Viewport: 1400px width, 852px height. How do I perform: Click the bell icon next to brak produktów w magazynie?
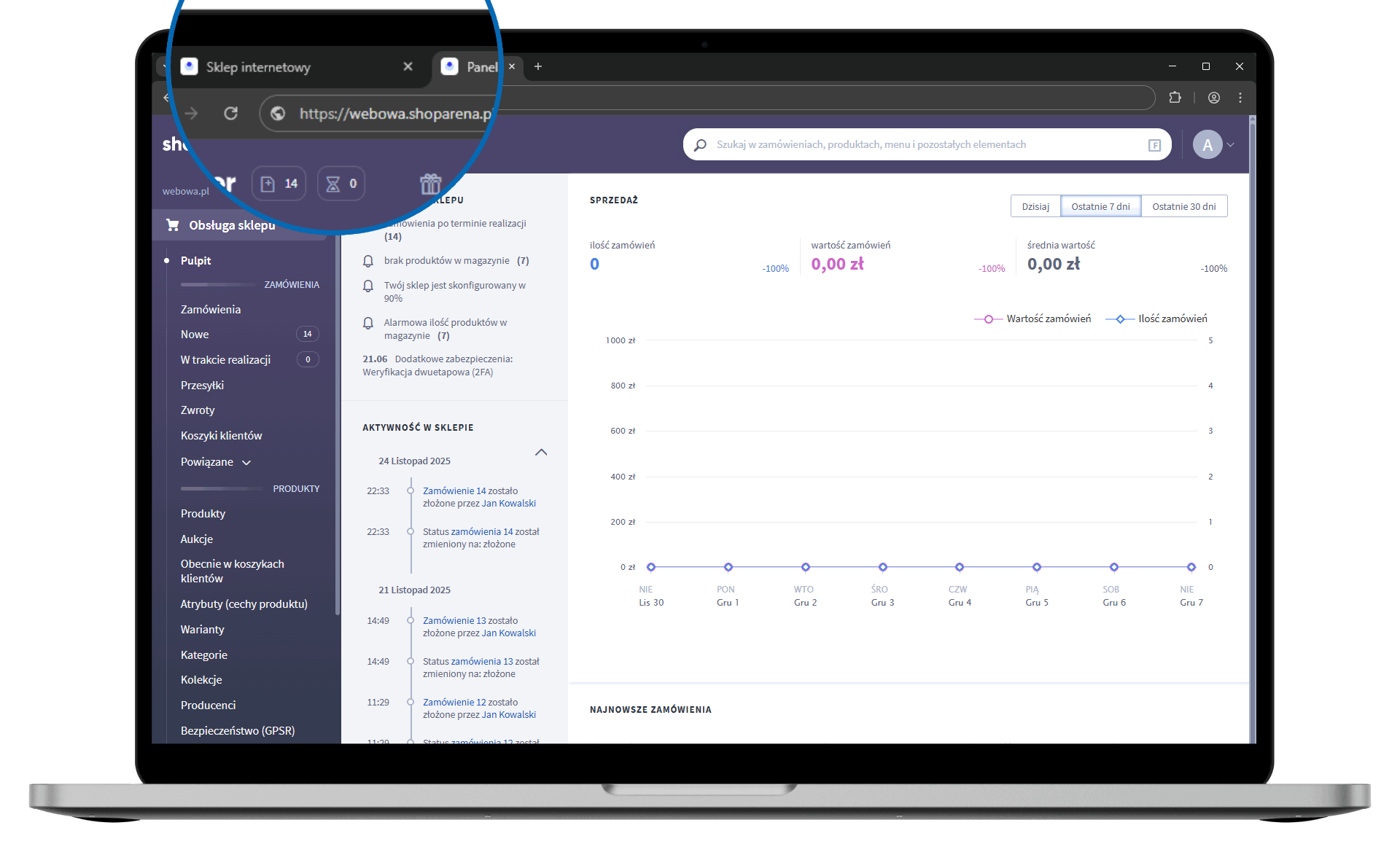tap(368, 261)
